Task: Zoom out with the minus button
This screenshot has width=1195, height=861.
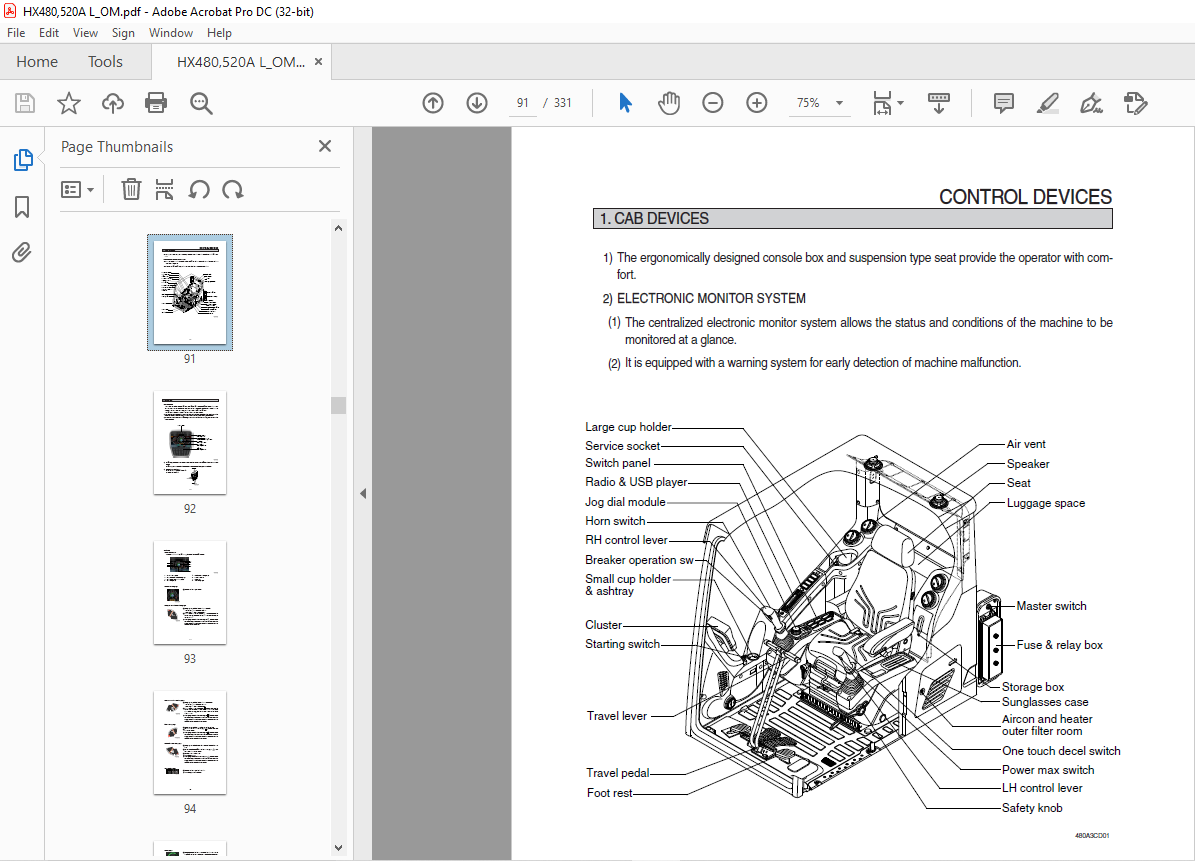Action: pyautogui.click(x=713, y=103)
